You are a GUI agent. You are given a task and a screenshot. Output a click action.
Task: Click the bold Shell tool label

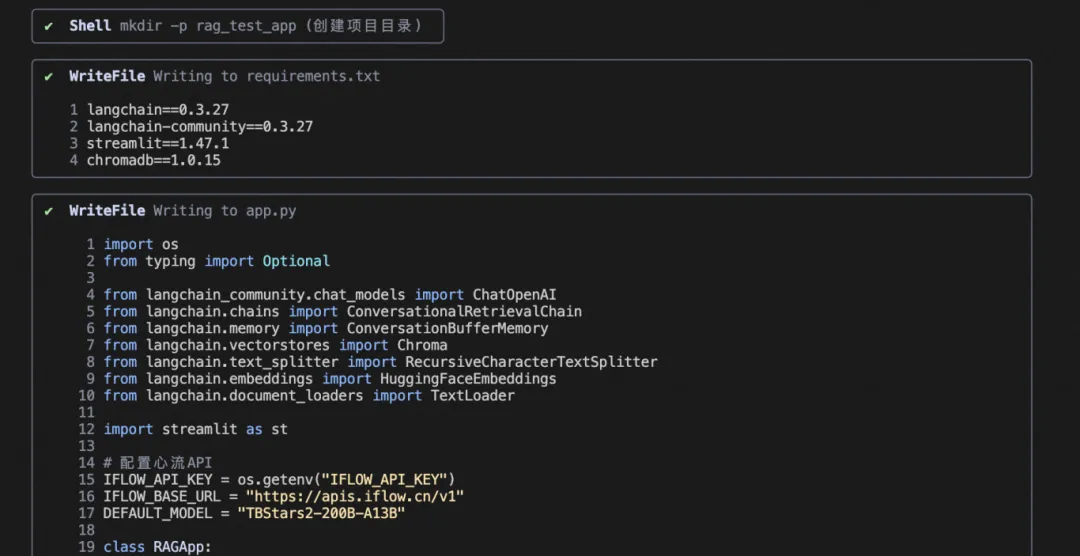click(x=90, y=26)
